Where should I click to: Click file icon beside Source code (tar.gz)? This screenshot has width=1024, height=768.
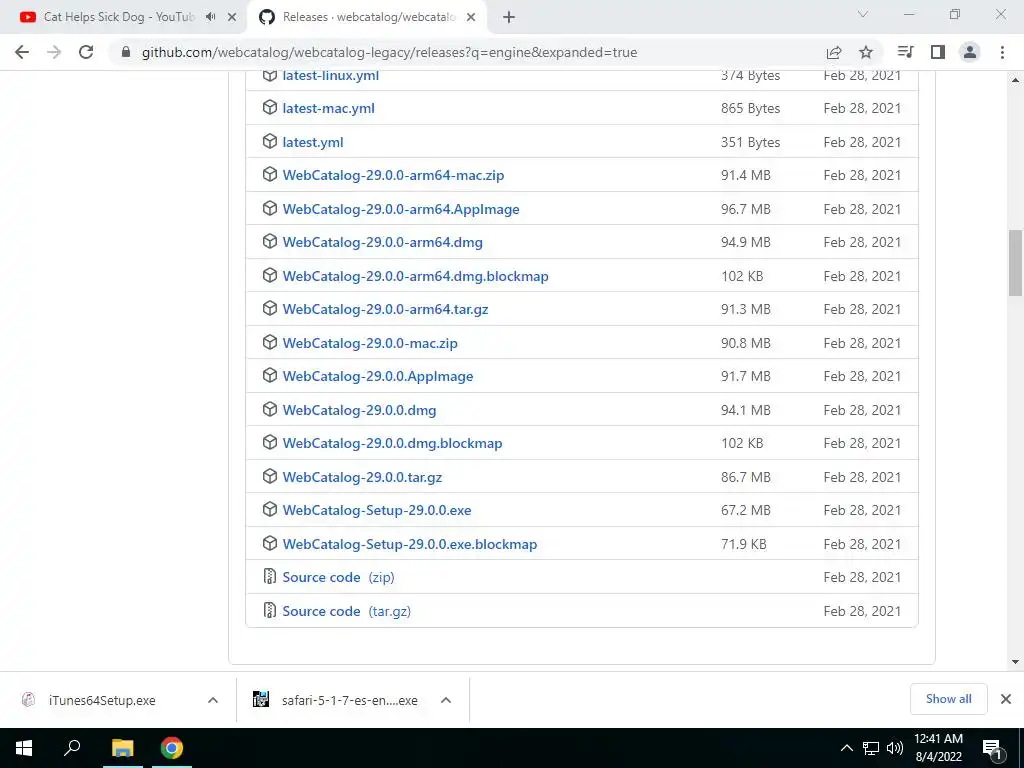(269, 610)
